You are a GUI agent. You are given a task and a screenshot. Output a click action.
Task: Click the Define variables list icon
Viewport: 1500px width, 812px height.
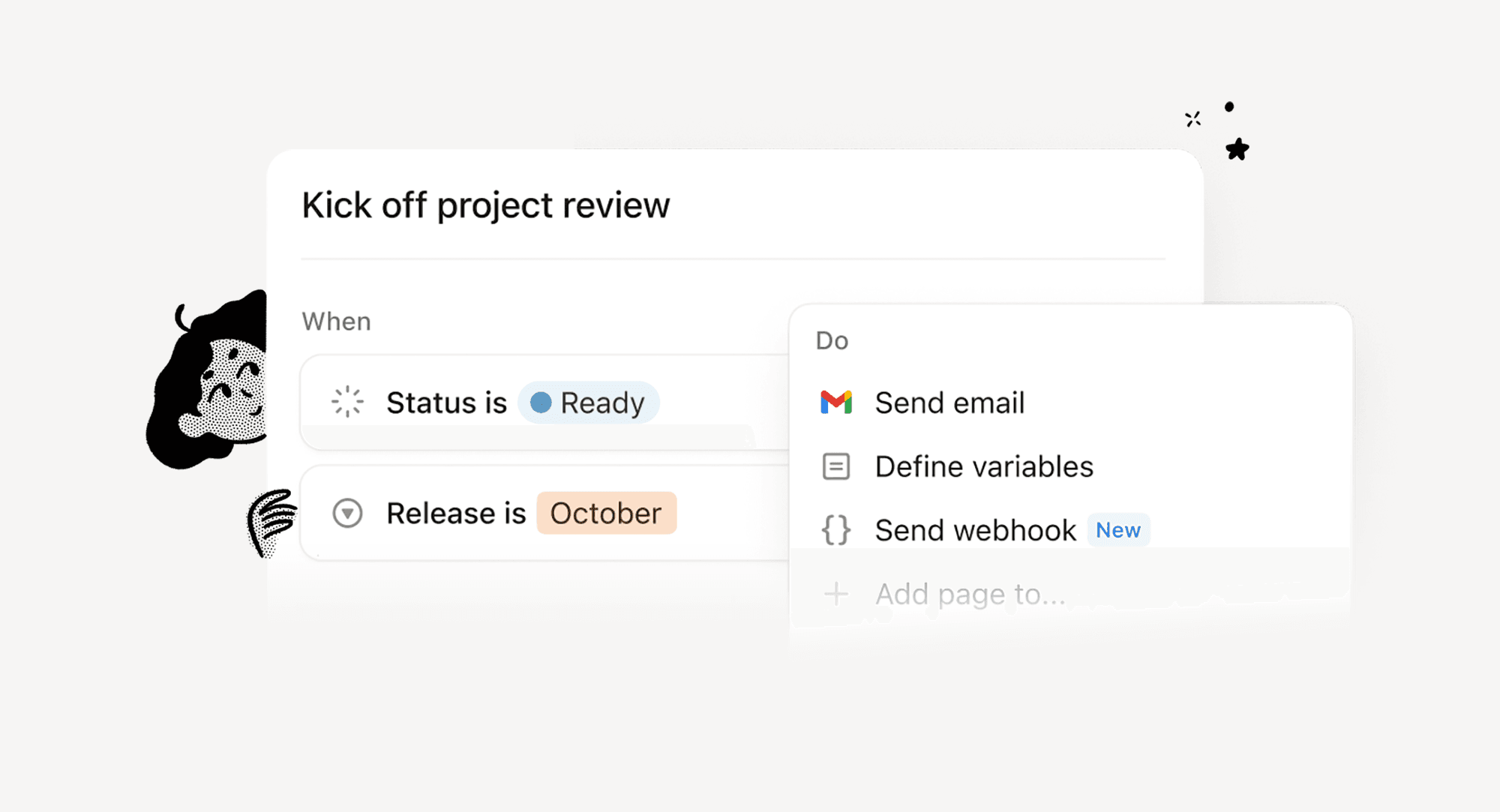(x=835, y=466)
